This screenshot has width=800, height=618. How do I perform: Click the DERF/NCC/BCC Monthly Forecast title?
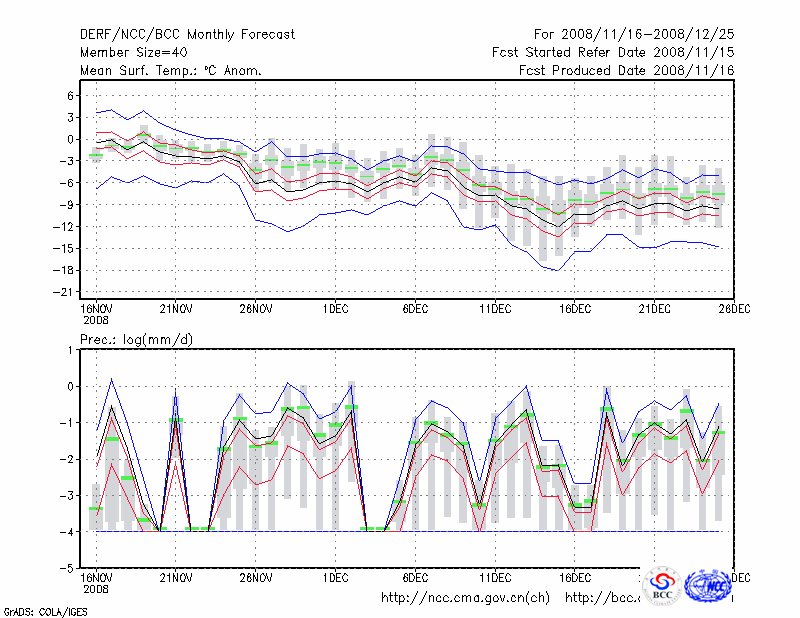[x=187, y=35]
